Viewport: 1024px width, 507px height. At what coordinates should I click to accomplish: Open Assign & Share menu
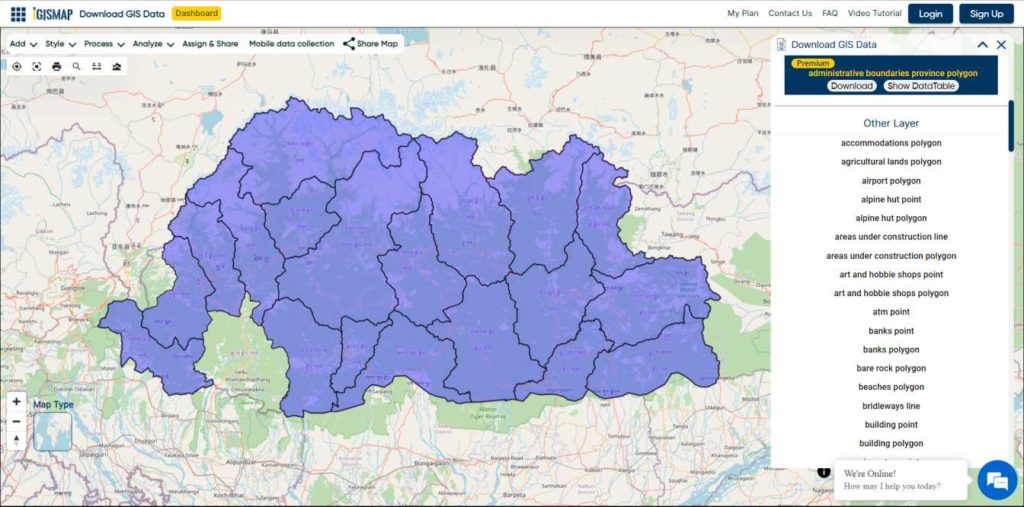210,44
